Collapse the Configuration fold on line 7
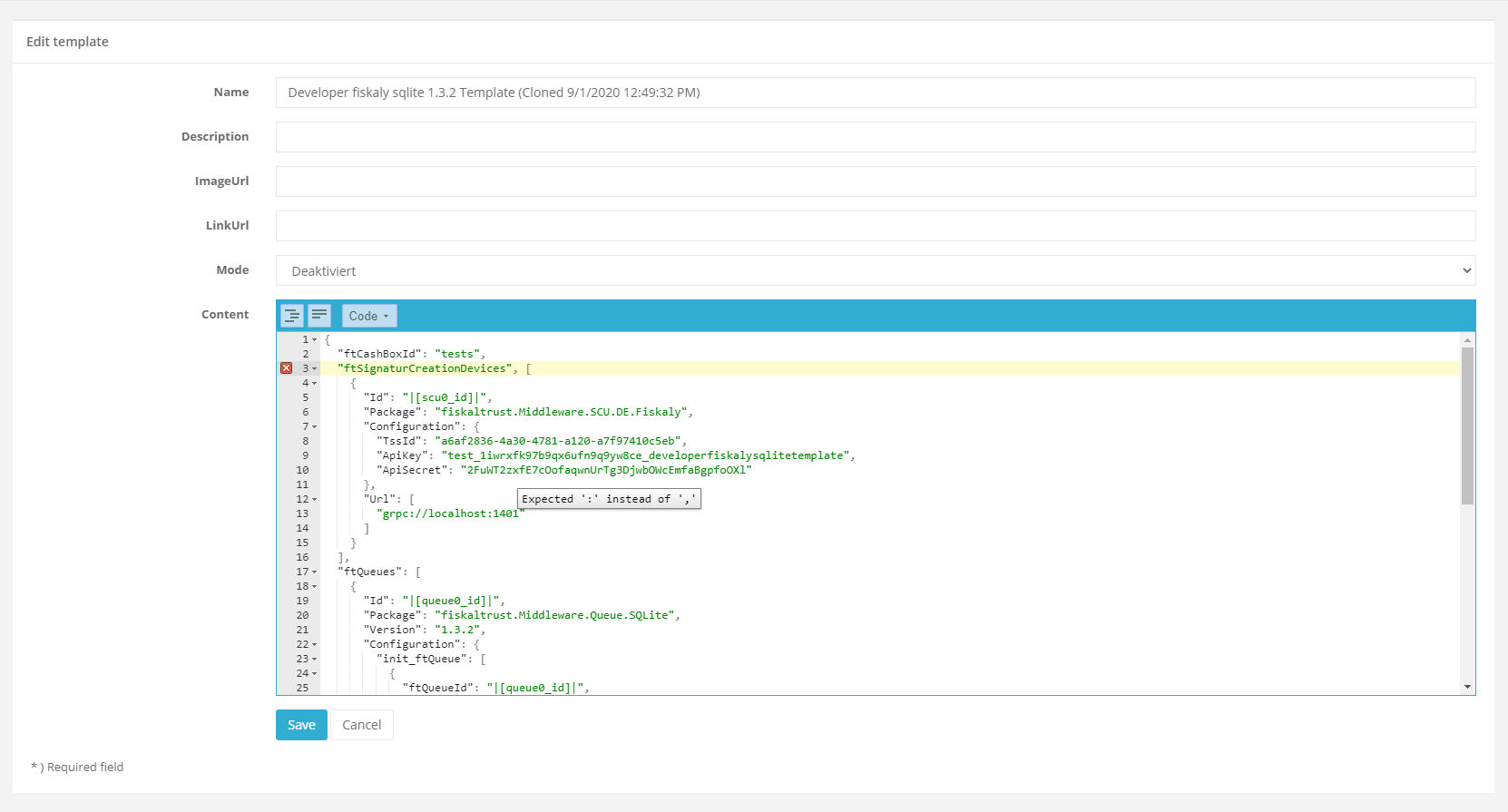This screenshot has width=1508, height=812. tap(315, 426)
